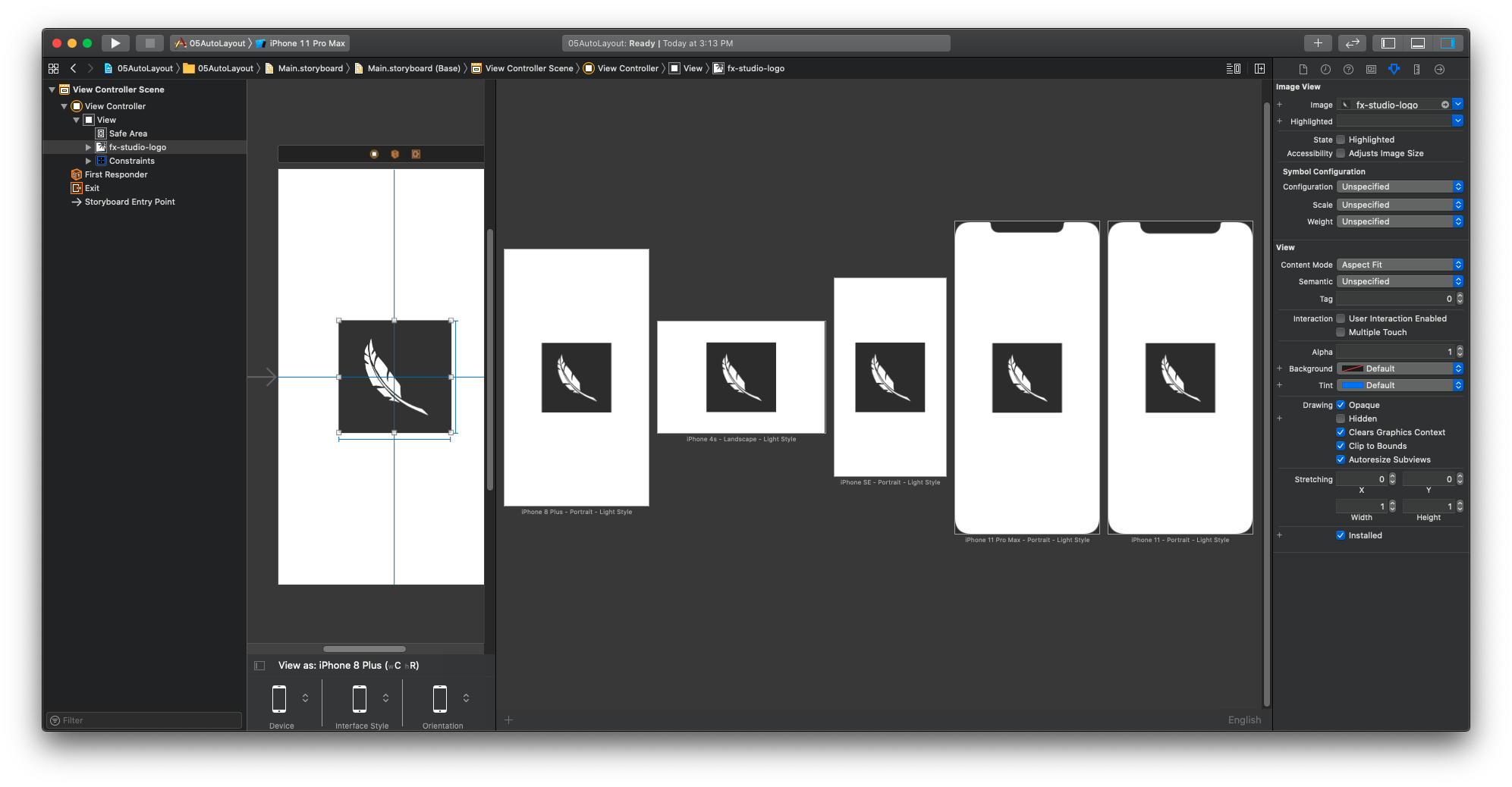Enable Adjusts Image Size checkbox
Screen dimensions: 1512x787
tap(1341, 153)
